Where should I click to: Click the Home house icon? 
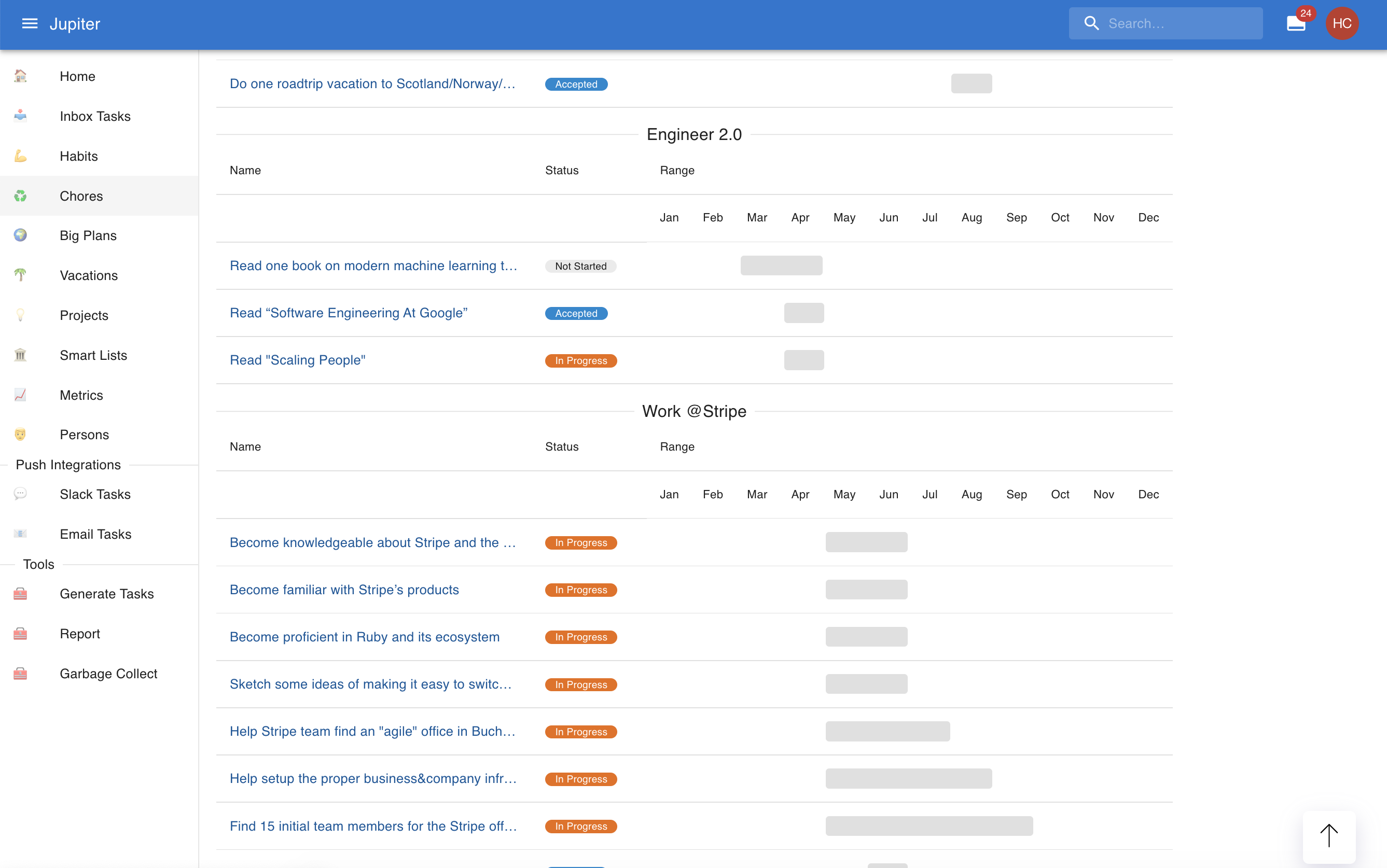[20, 76]
